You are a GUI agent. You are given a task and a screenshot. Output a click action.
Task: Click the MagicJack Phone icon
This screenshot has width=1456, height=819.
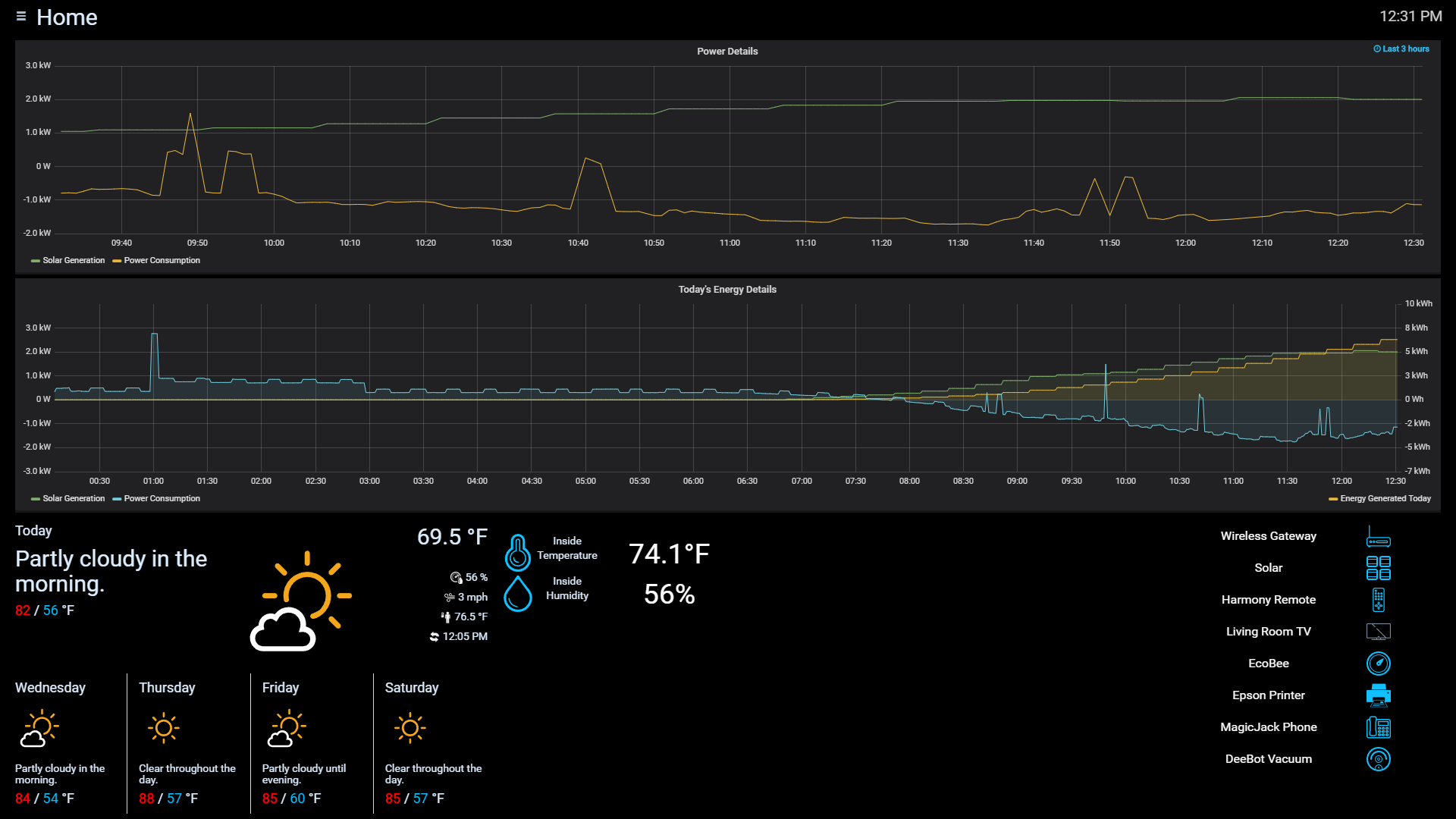click(x=1378, y=727)
